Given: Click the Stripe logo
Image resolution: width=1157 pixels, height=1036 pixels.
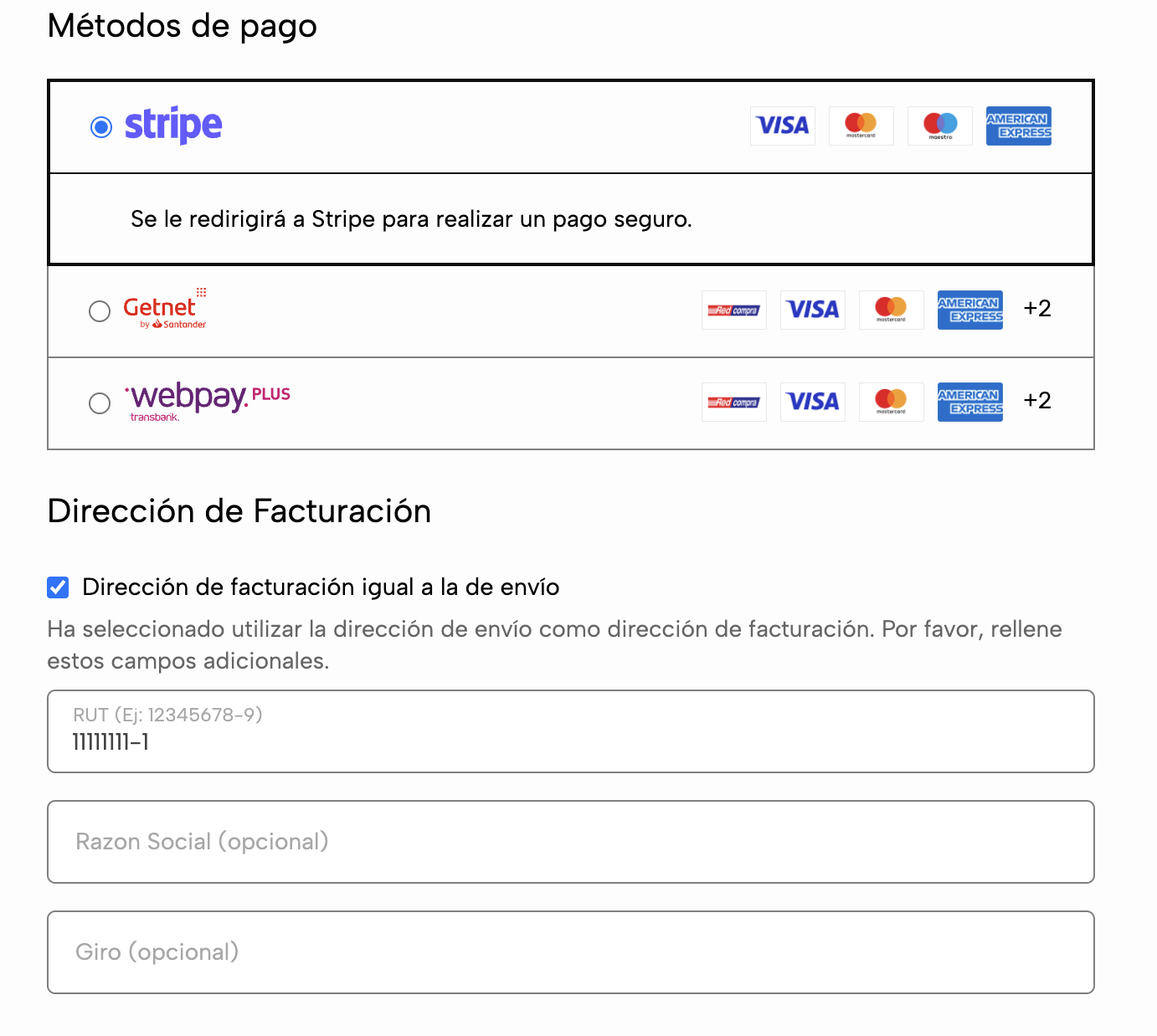Looking at the screenshot, I should tap(173, 126).
